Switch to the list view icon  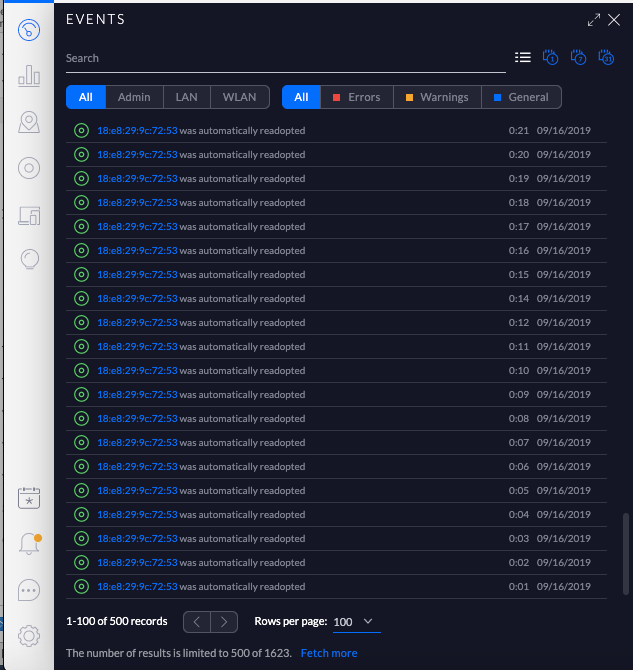pos(523,57)
